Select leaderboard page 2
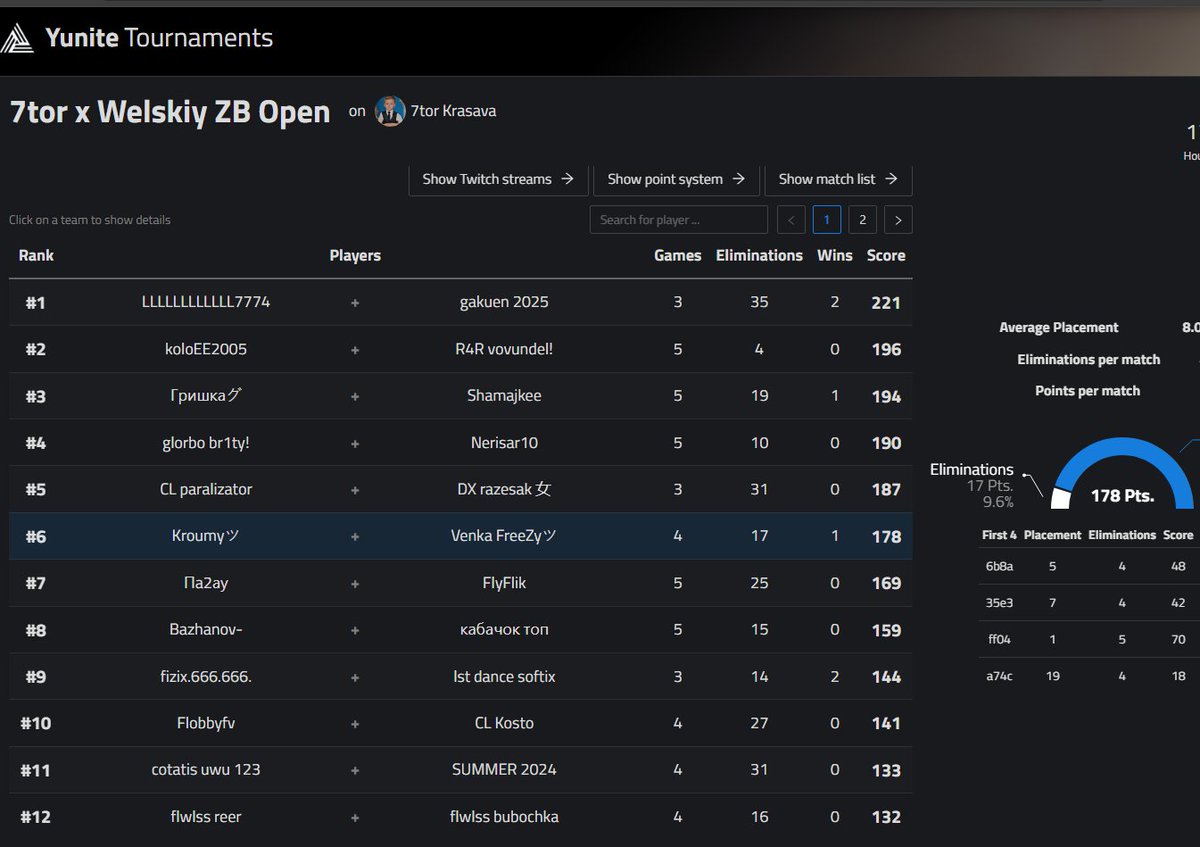The image size is (1200, 847). 862,220
